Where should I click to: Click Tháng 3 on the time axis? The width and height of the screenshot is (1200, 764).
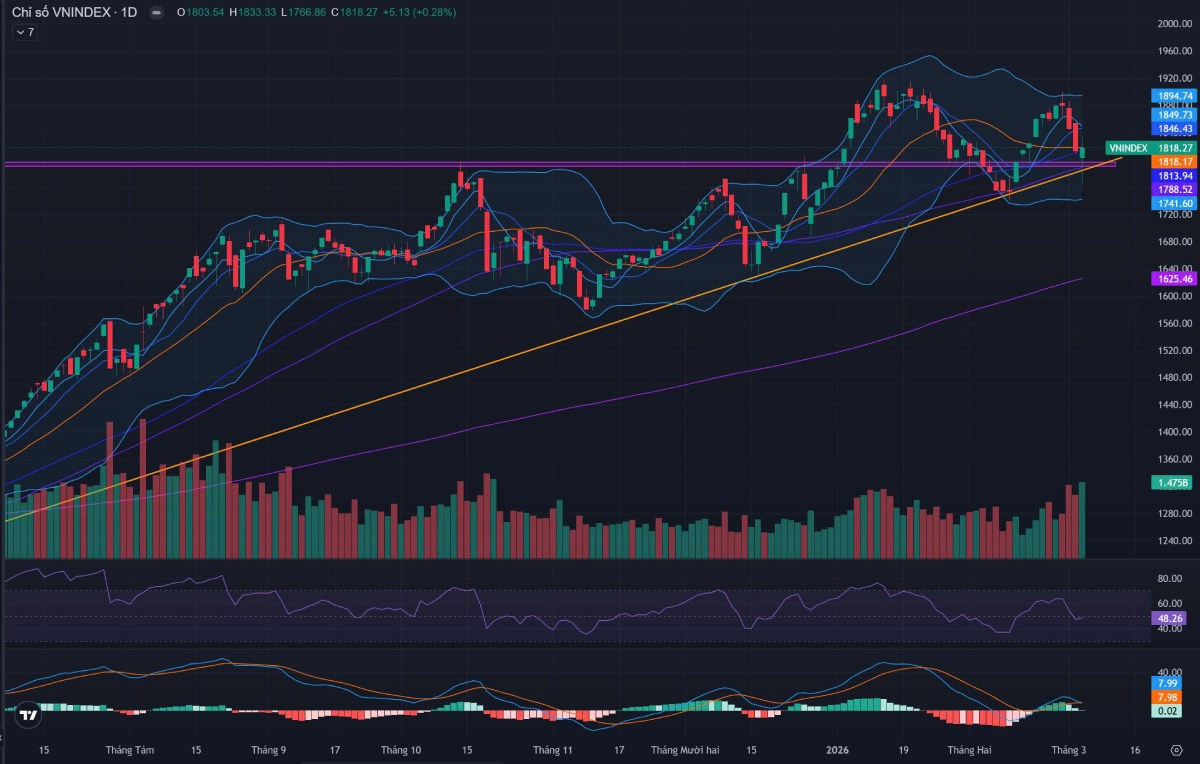(1069, 749)
